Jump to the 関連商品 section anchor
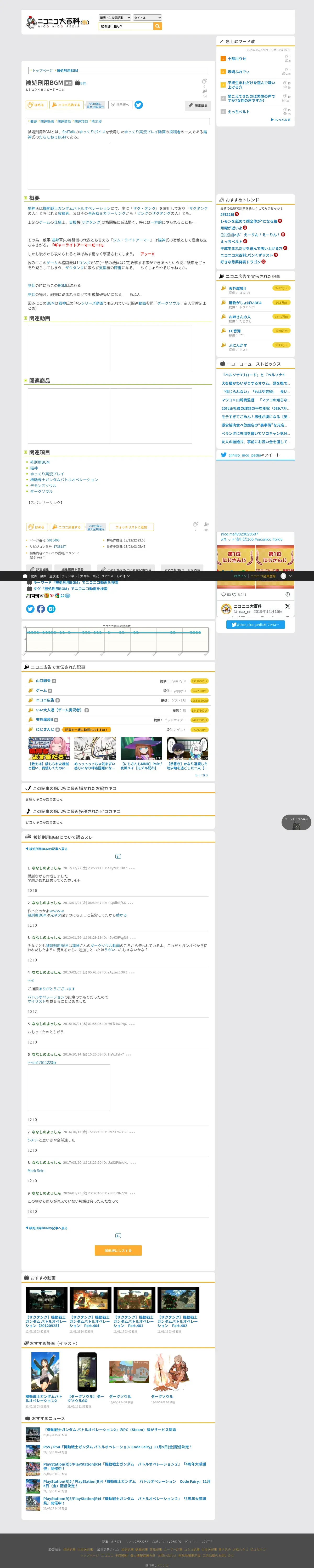Screen dimensions: 314x1568 click(64, 121)
